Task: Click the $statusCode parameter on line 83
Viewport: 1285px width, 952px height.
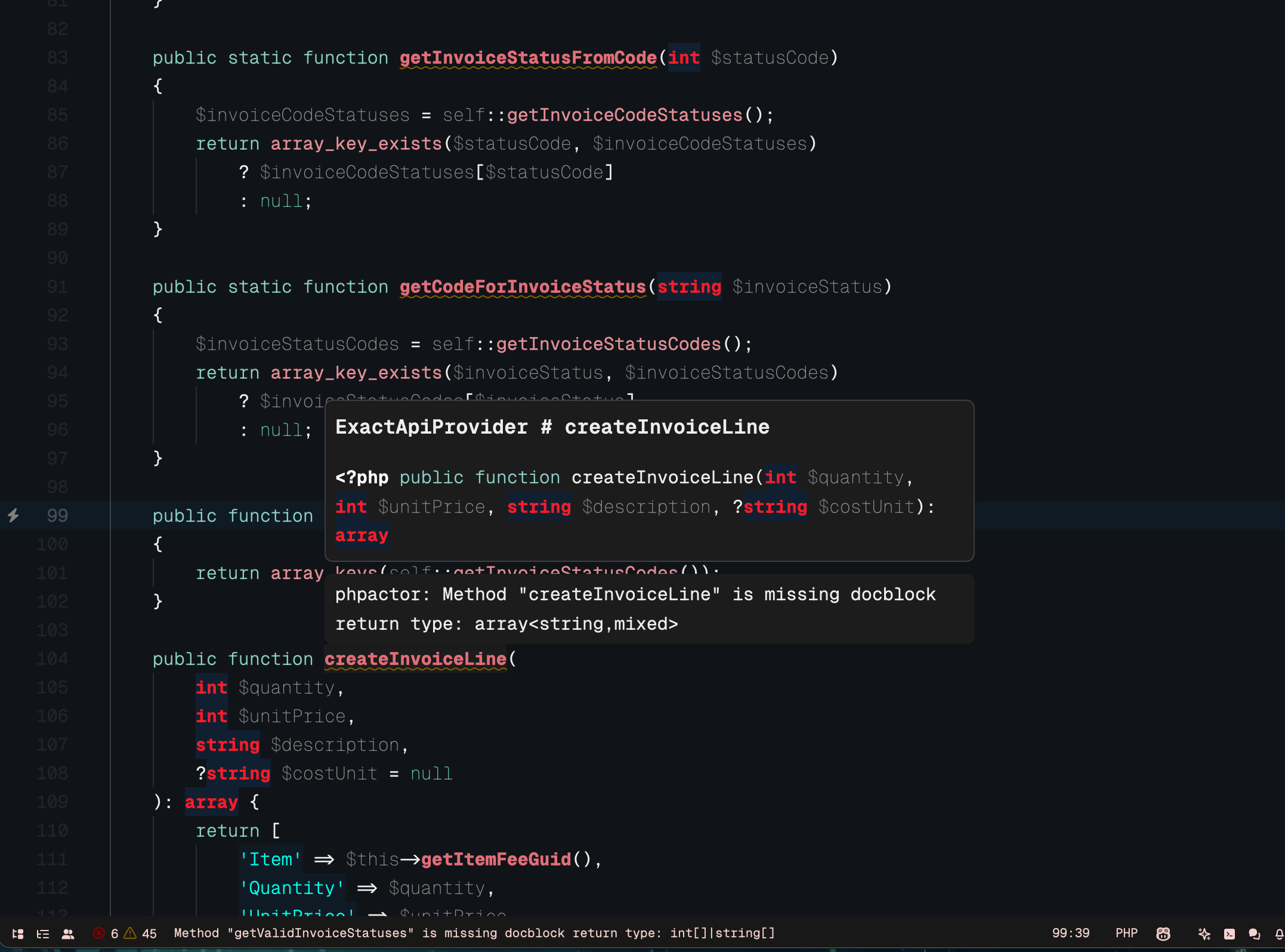Action: [770, 58]
